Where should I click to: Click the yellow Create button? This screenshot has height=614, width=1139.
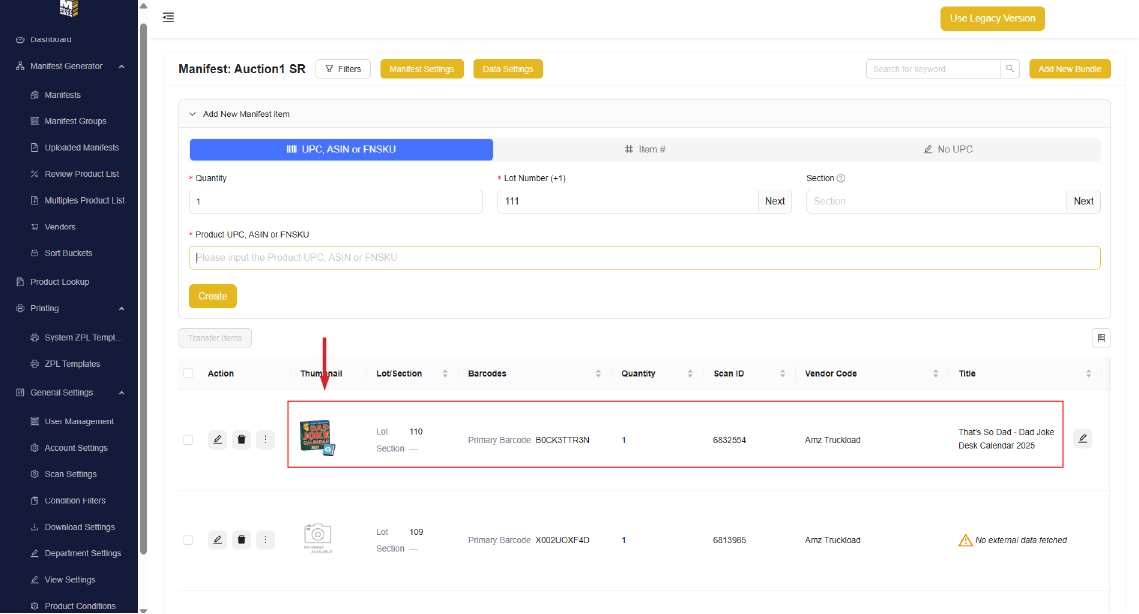(x=212, y=296)
